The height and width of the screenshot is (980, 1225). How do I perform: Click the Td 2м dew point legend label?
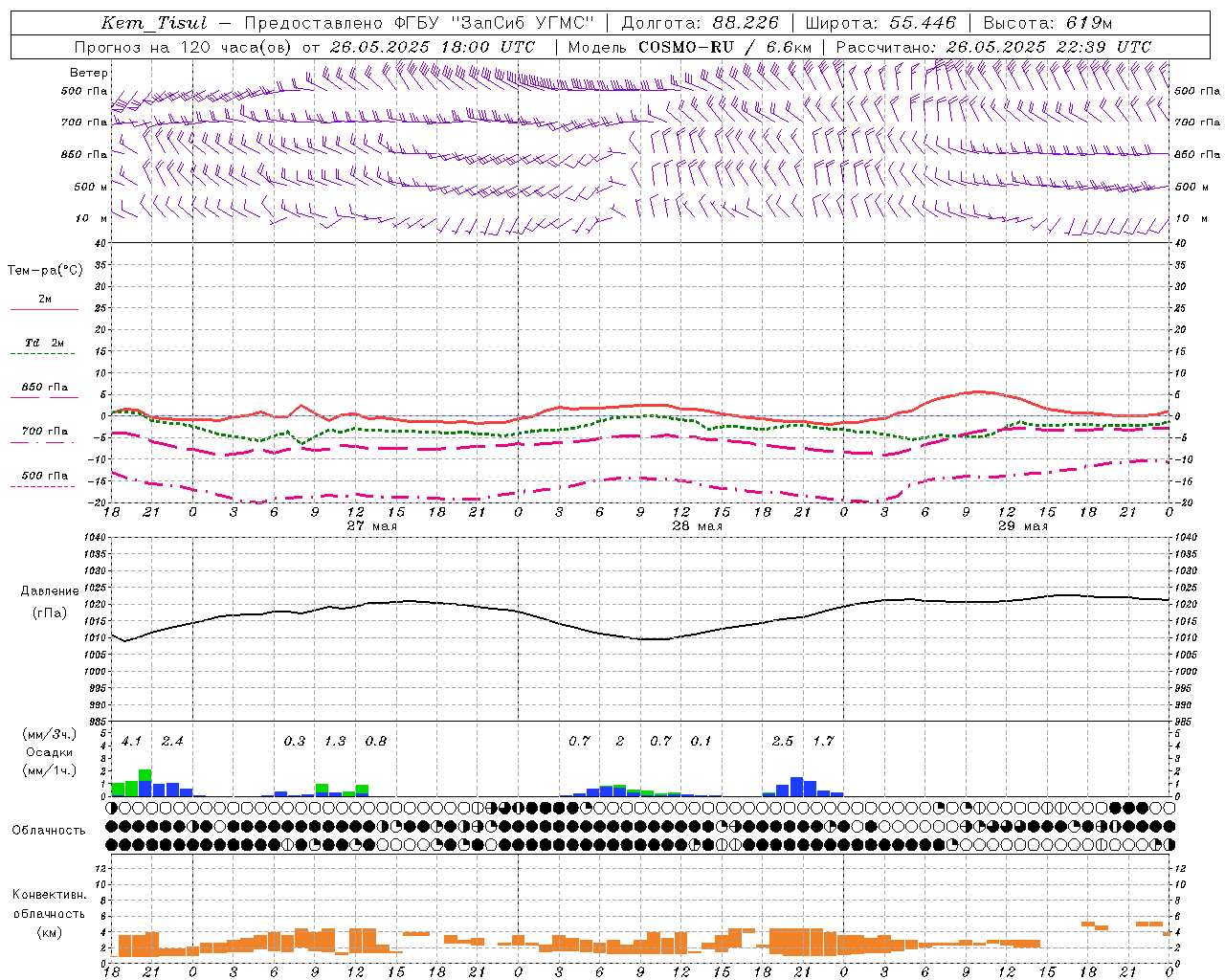click(x=45, y=343)
